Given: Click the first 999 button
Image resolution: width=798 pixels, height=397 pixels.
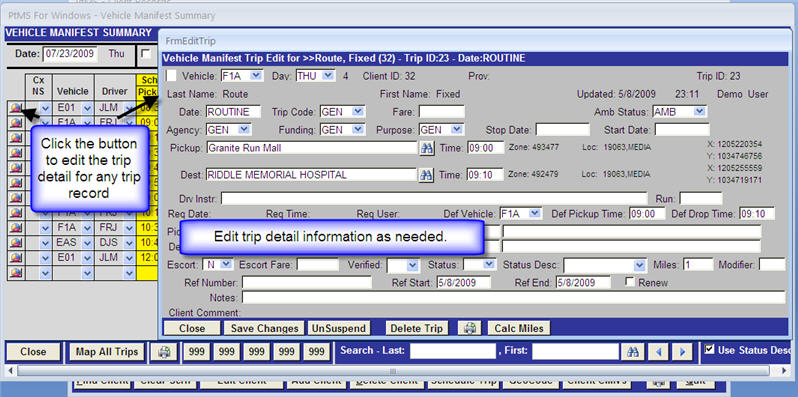Looking at the screenshot, I should pyautogui.click(x=197, y=352).
